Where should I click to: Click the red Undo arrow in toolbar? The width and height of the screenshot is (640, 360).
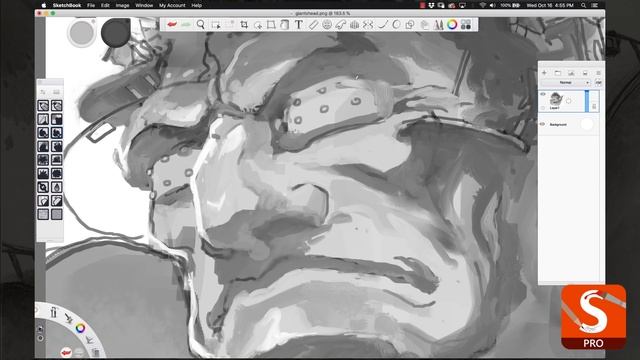(x=172, y=24)
